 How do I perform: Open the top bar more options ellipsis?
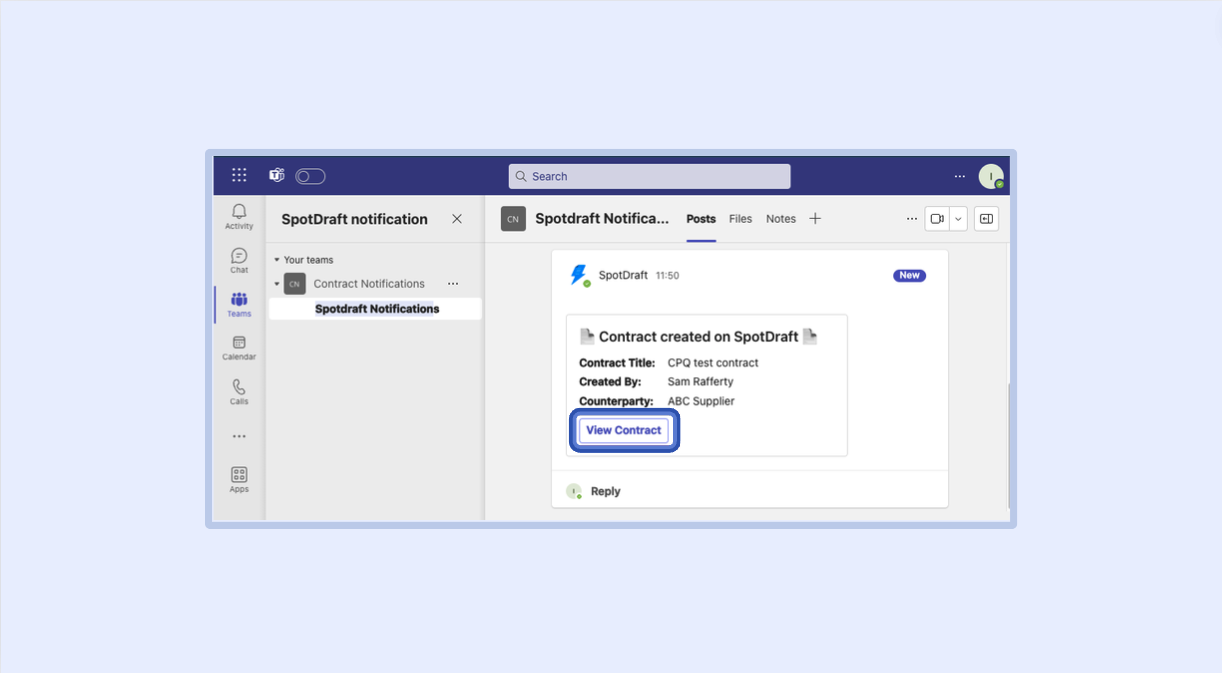[960, 176]
